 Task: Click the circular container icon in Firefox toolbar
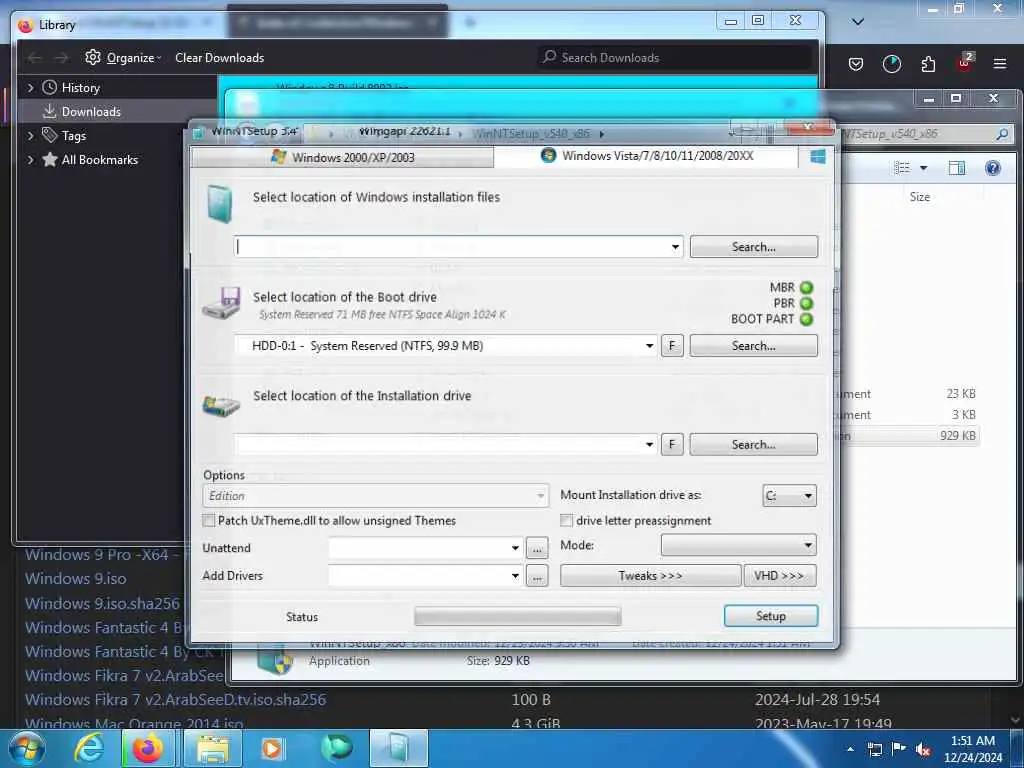891,64
